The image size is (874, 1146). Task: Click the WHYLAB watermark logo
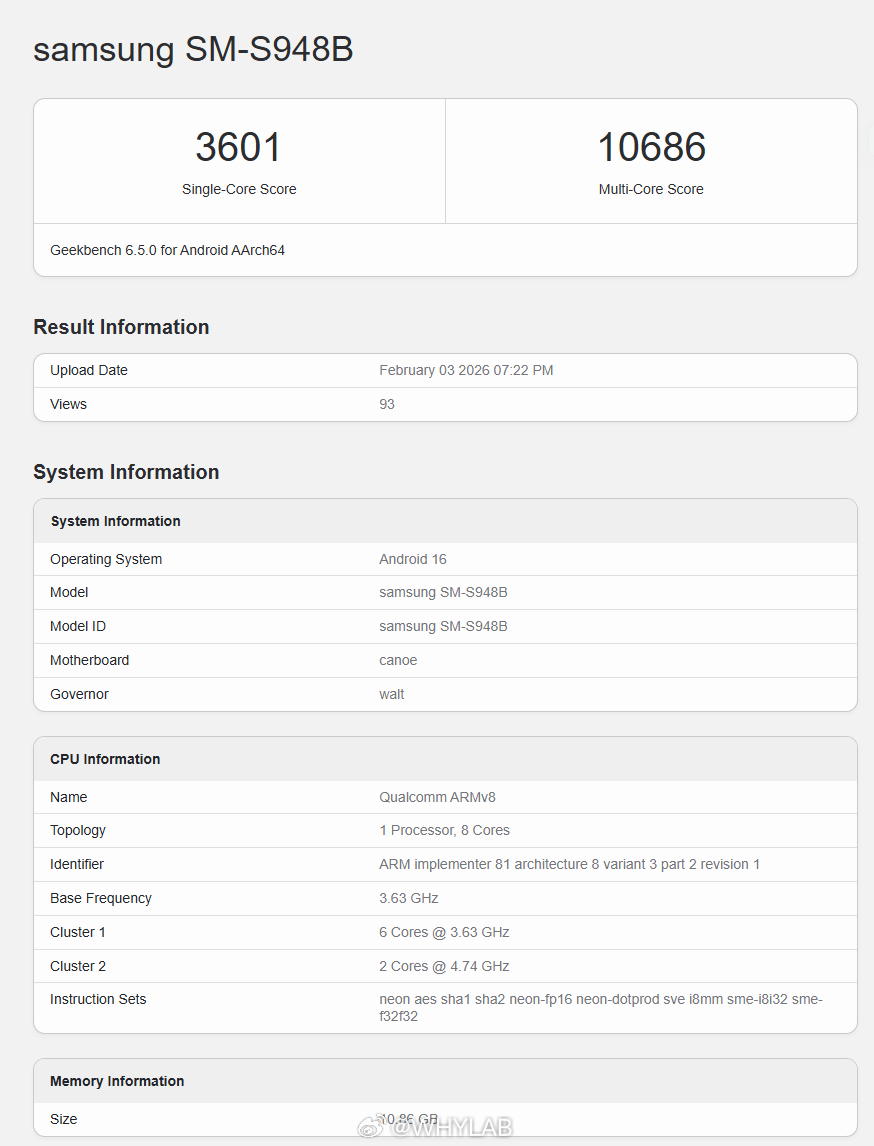pyautogui.click(x=437, y=1127)
